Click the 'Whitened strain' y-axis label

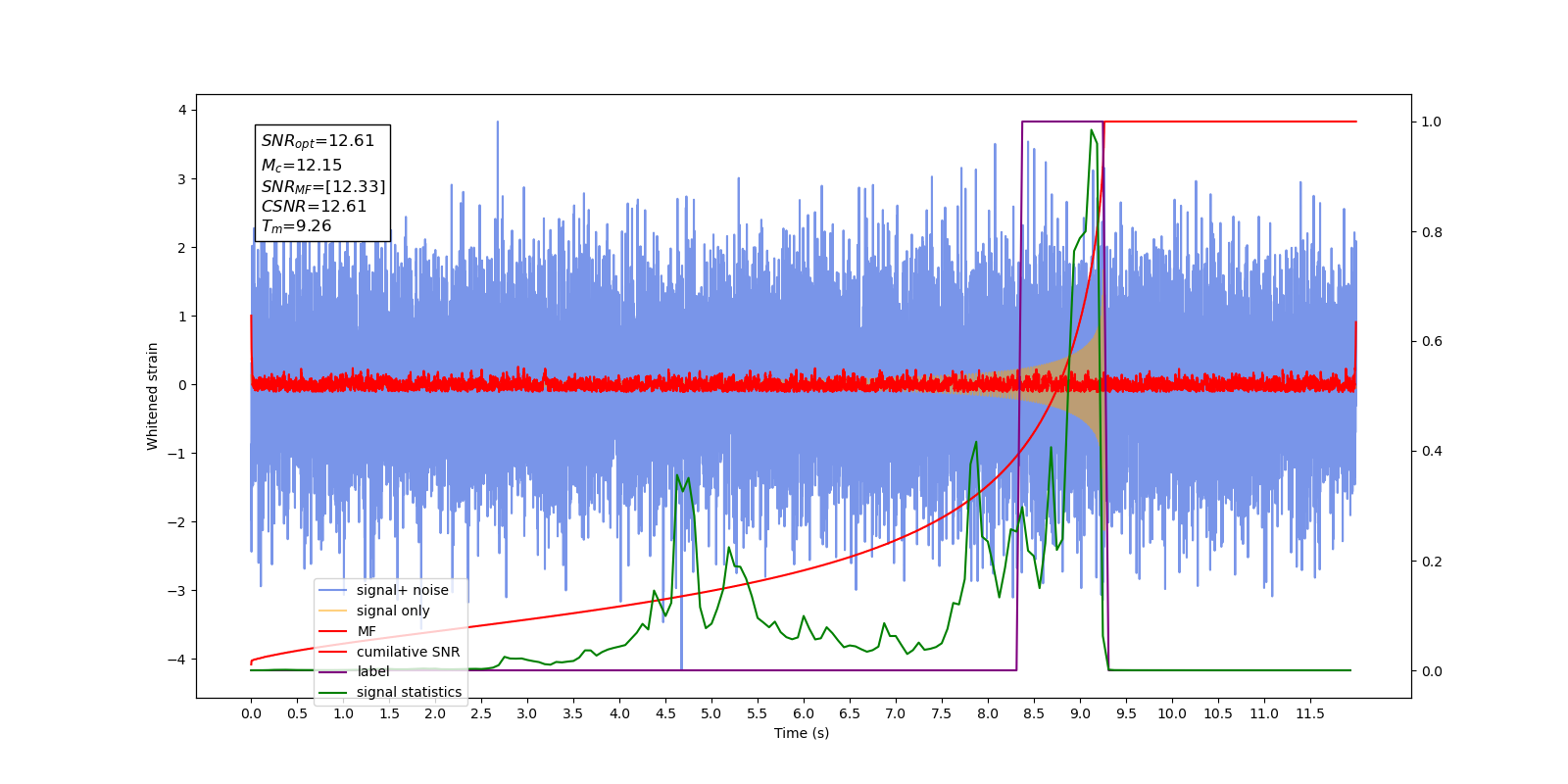[x=153, y=396]
